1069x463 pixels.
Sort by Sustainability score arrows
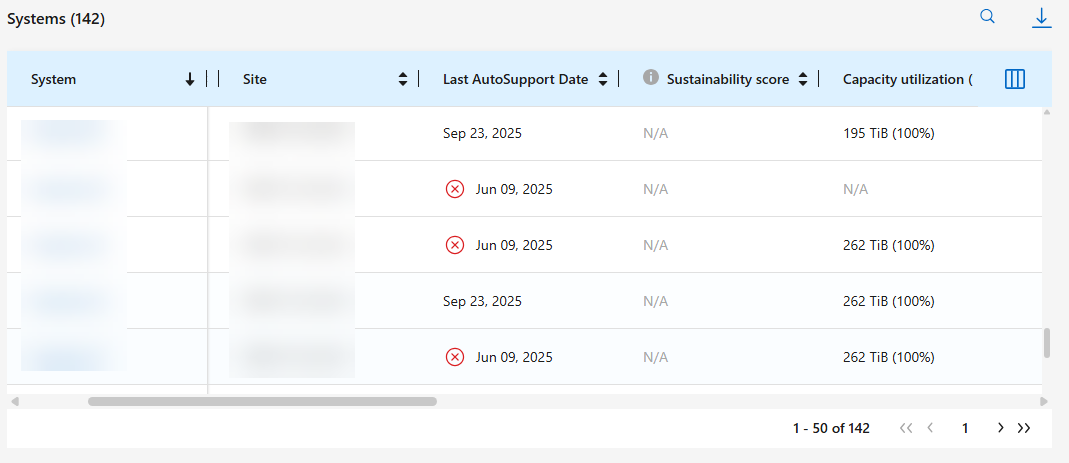pos(803,80)
